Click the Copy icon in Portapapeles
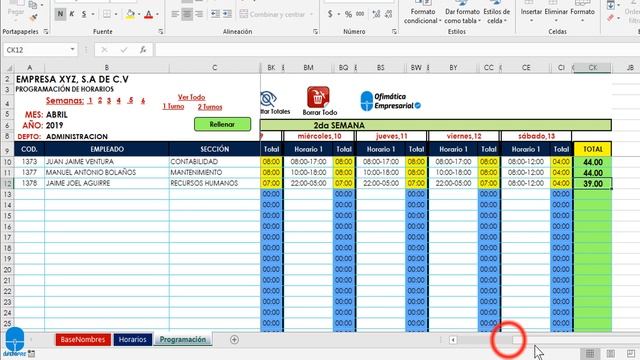The width and height of the screenshot is (640, 360). tap(33, 5)
